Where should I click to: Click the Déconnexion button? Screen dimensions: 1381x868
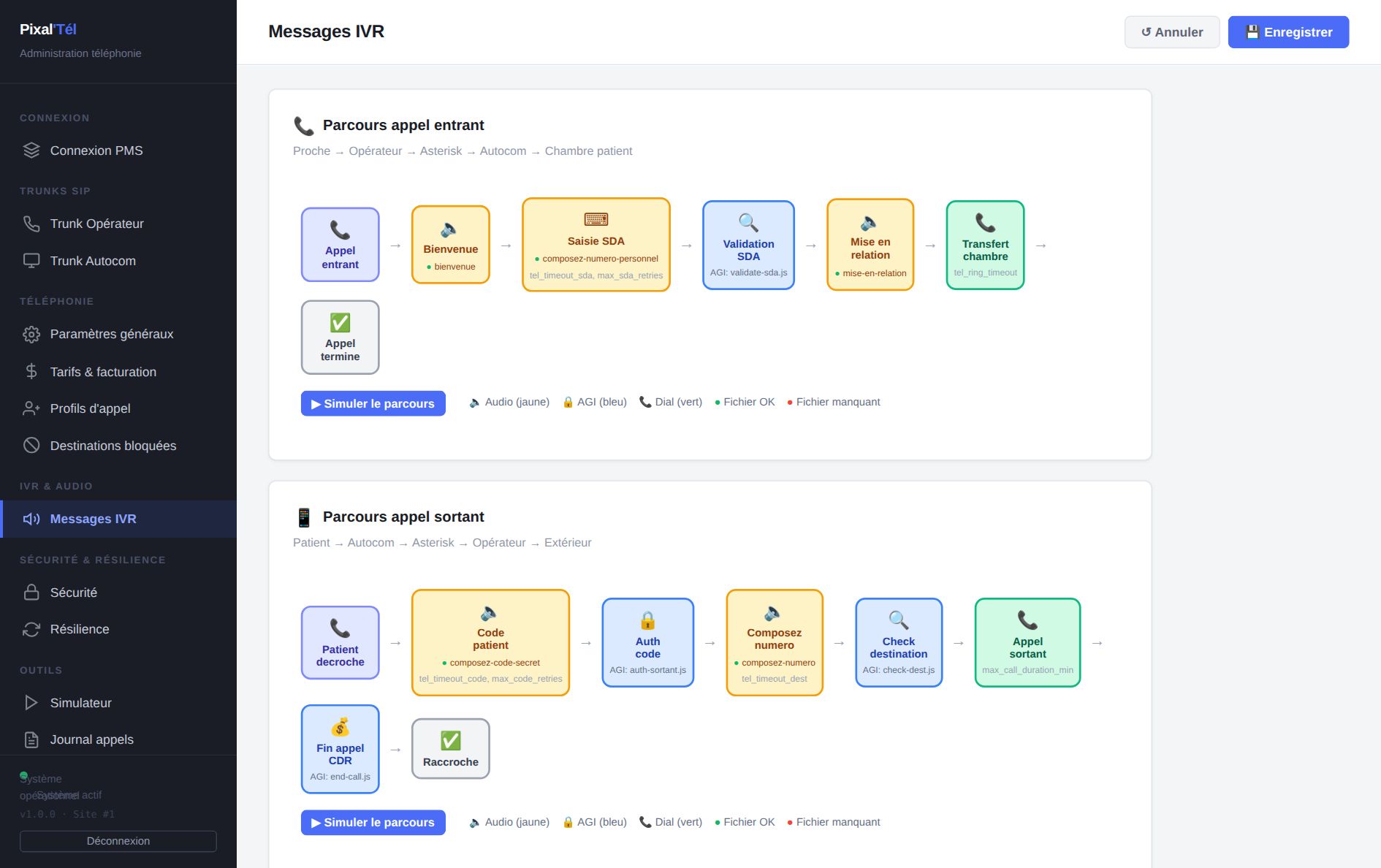click(118, 841)
